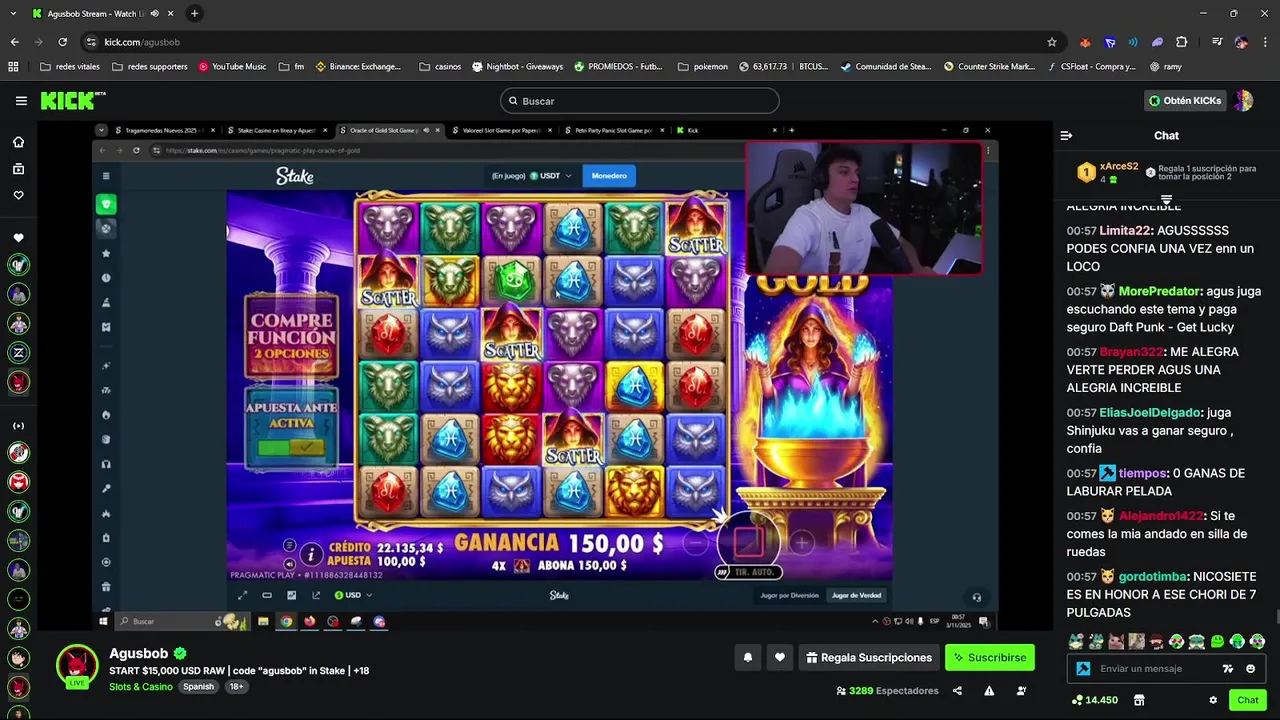Open Nightbot - Giveaways bookmark
The height and width of the screenshot is (720, 1280).
517,67
